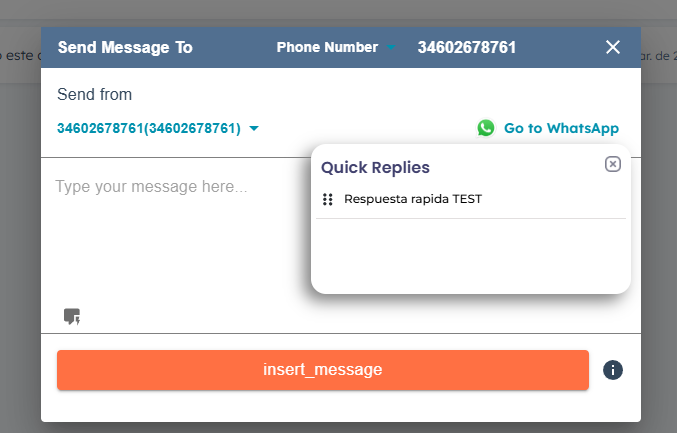Screen dimensions: 677x433
Task: Click the drag handle beside Respuesta rapida TEST
Action: [x=328, y=199]
